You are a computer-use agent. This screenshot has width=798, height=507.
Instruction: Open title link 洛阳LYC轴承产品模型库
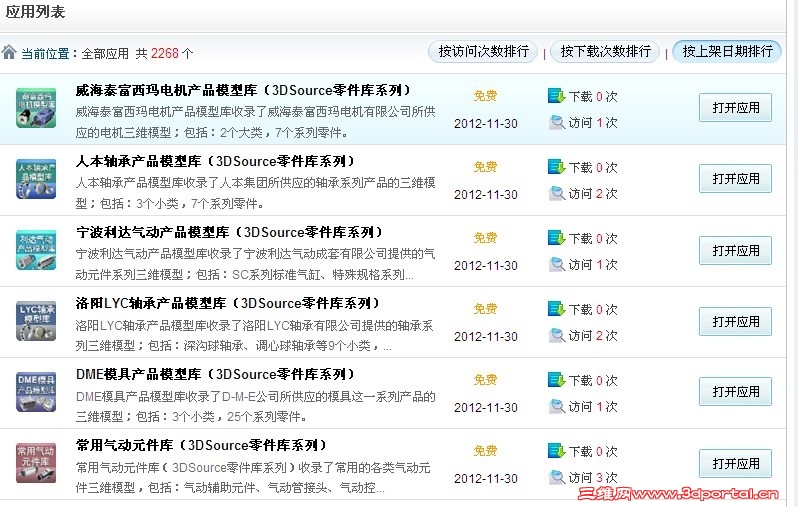tap(227, 303)
